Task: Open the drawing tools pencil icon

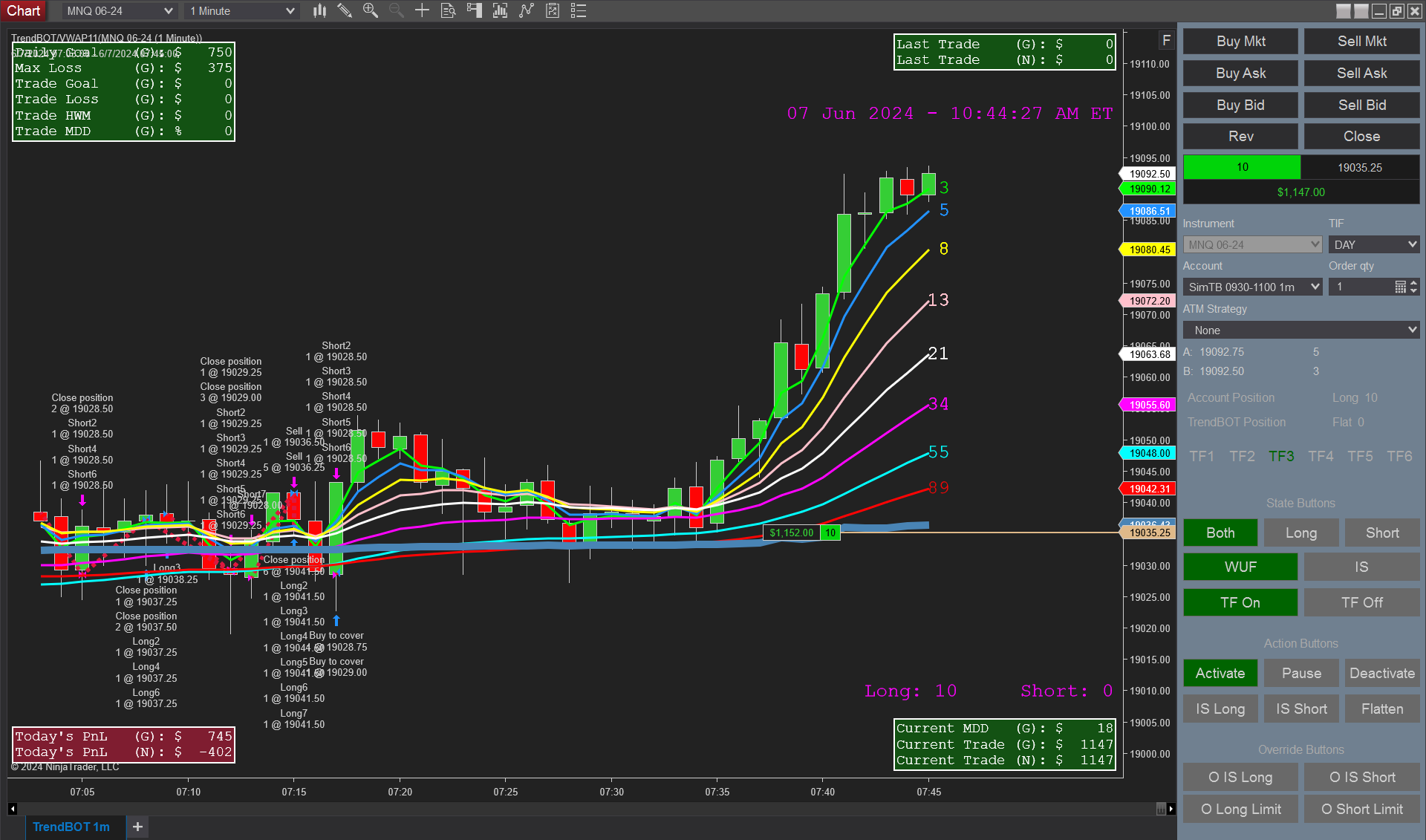Action: tap(344, 10)
